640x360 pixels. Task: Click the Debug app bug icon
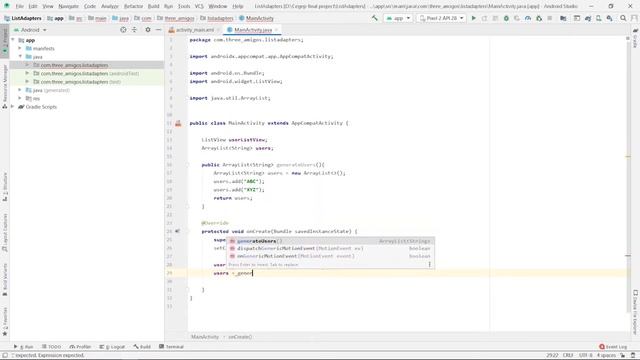(x=506, y=18)
